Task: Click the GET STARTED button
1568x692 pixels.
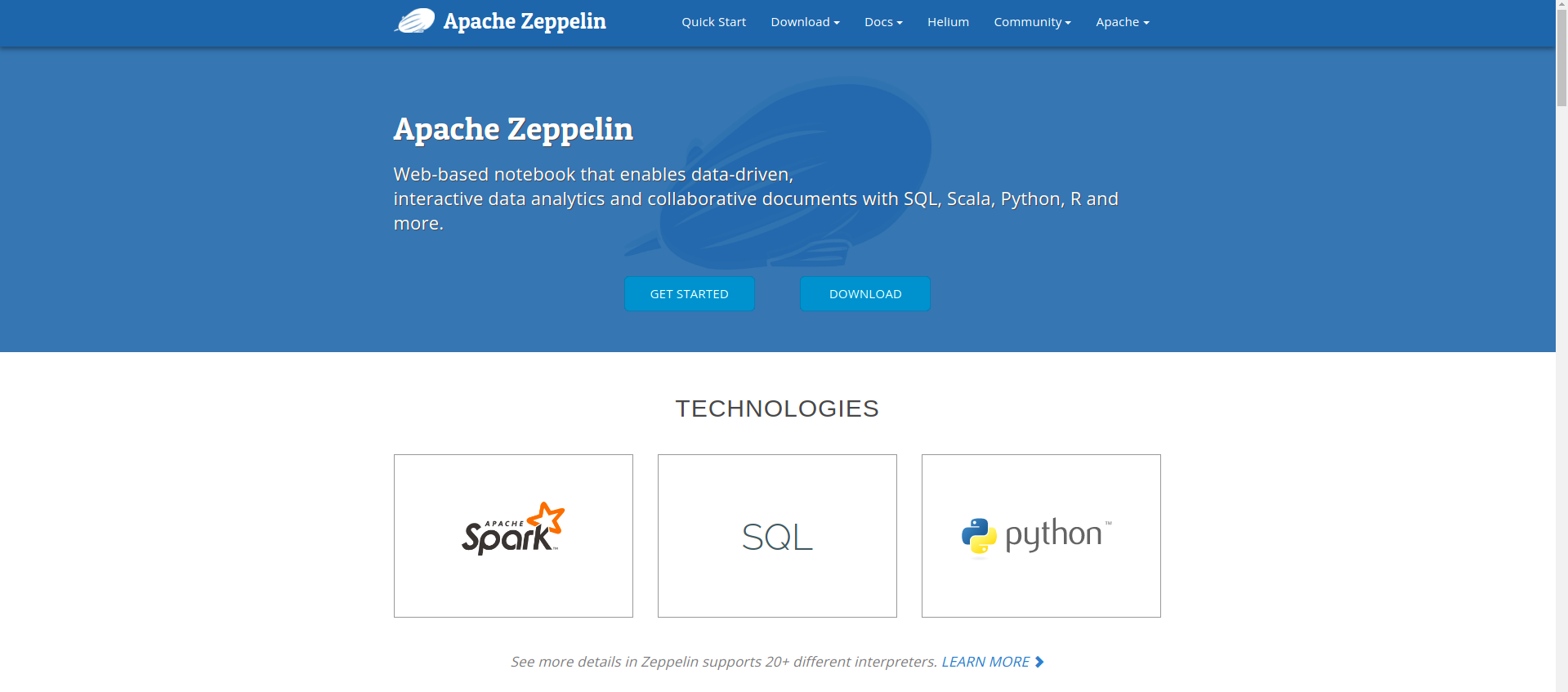Action: tap(689, 293)
